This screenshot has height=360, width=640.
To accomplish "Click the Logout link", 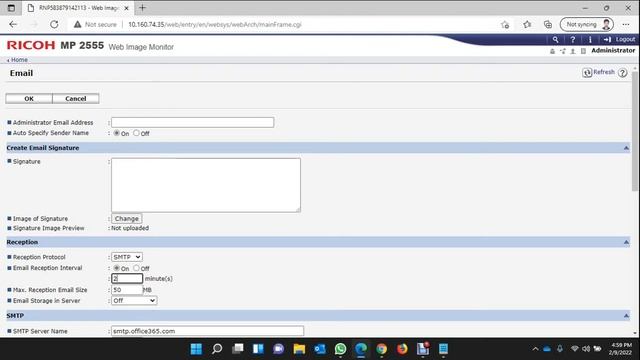I will [x=625, y=40].
